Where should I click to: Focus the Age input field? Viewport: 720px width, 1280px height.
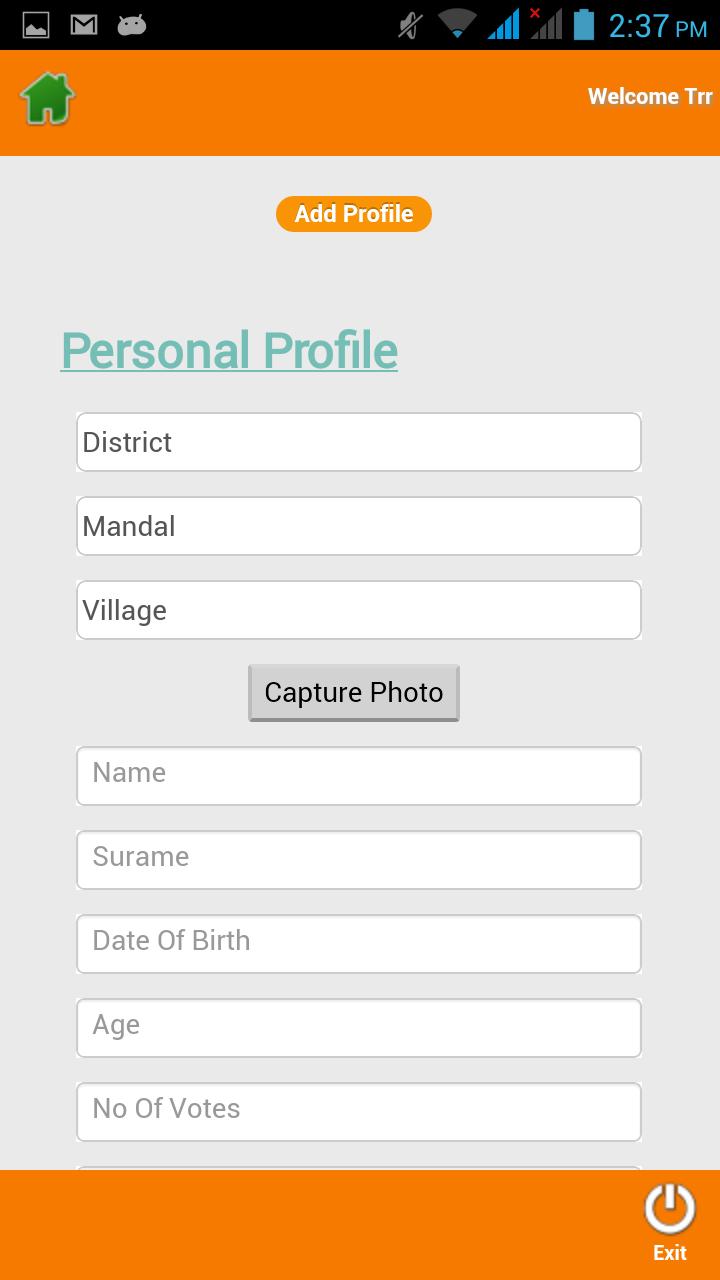tap(359, 1028)
